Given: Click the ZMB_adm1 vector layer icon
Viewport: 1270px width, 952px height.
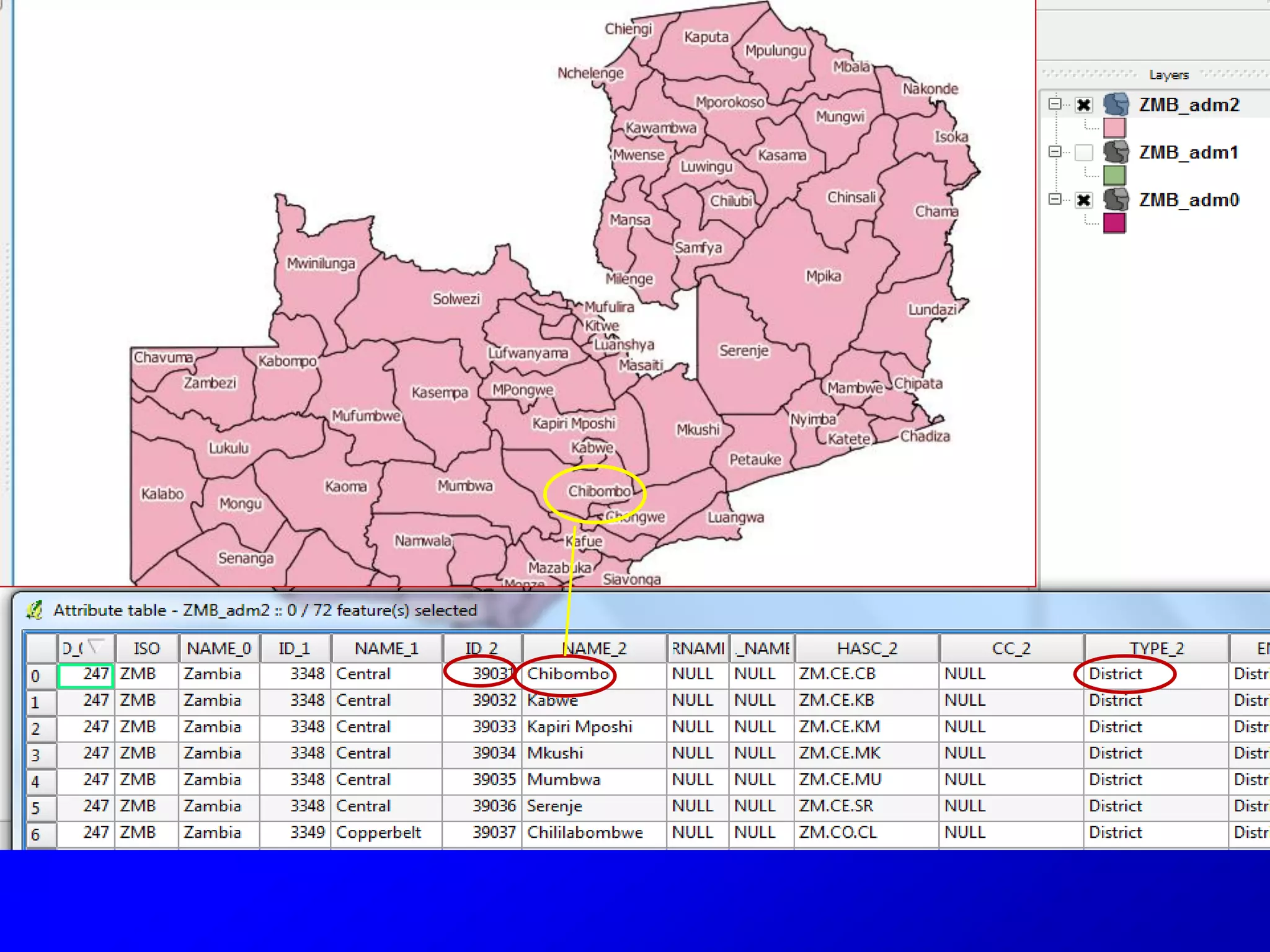Looking at the screenshot, I should pos(1116,152).
